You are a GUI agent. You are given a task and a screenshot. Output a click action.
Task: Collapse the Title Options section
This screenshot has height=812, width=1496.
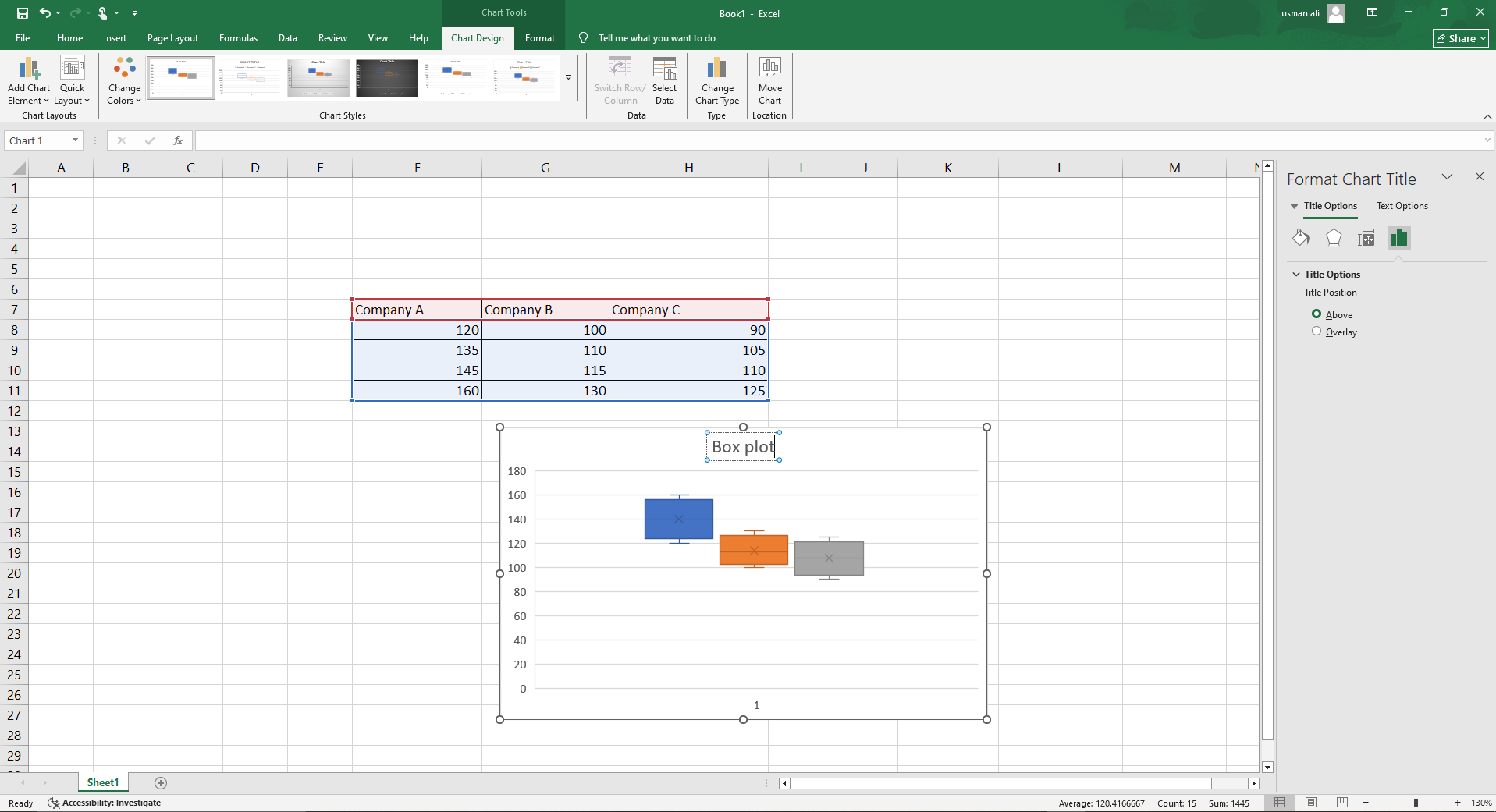point(1296,275)
